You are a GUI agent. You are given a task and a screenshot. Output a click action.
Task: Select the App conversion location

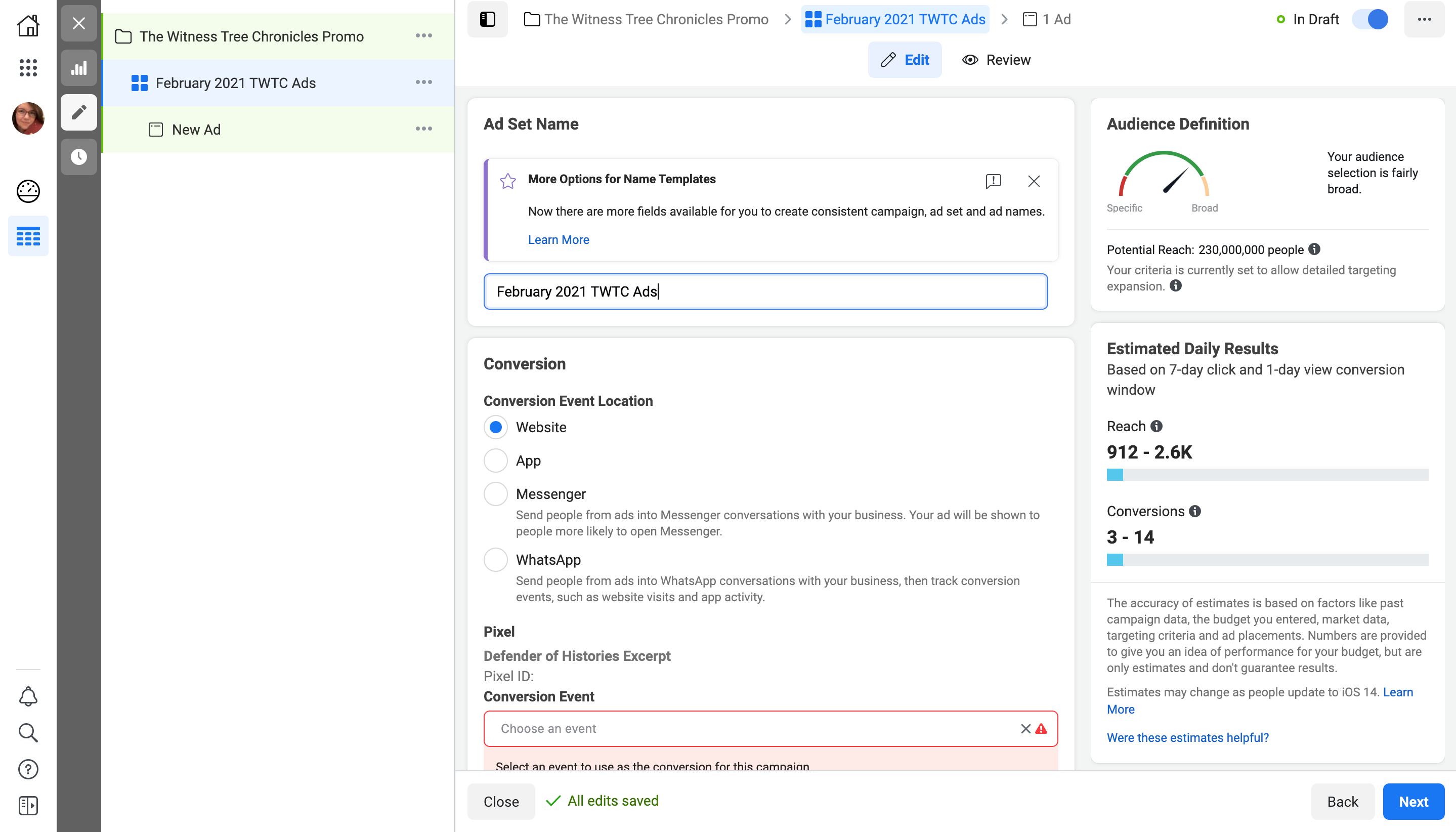pyautogui.click(x=495, y=461)
